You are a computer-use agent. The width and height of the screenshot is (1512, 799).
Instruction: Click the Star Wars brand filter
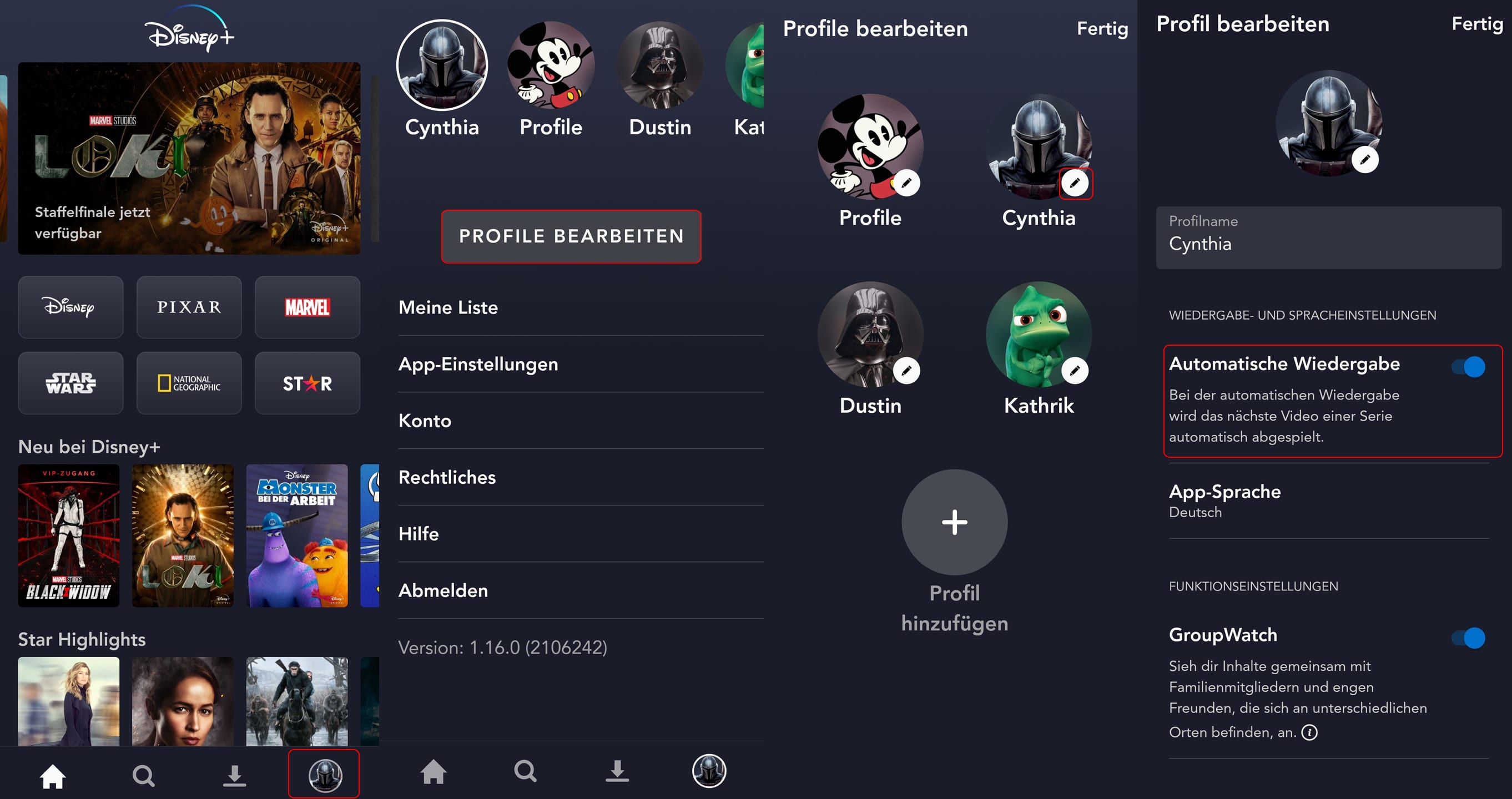coord(68,381)
